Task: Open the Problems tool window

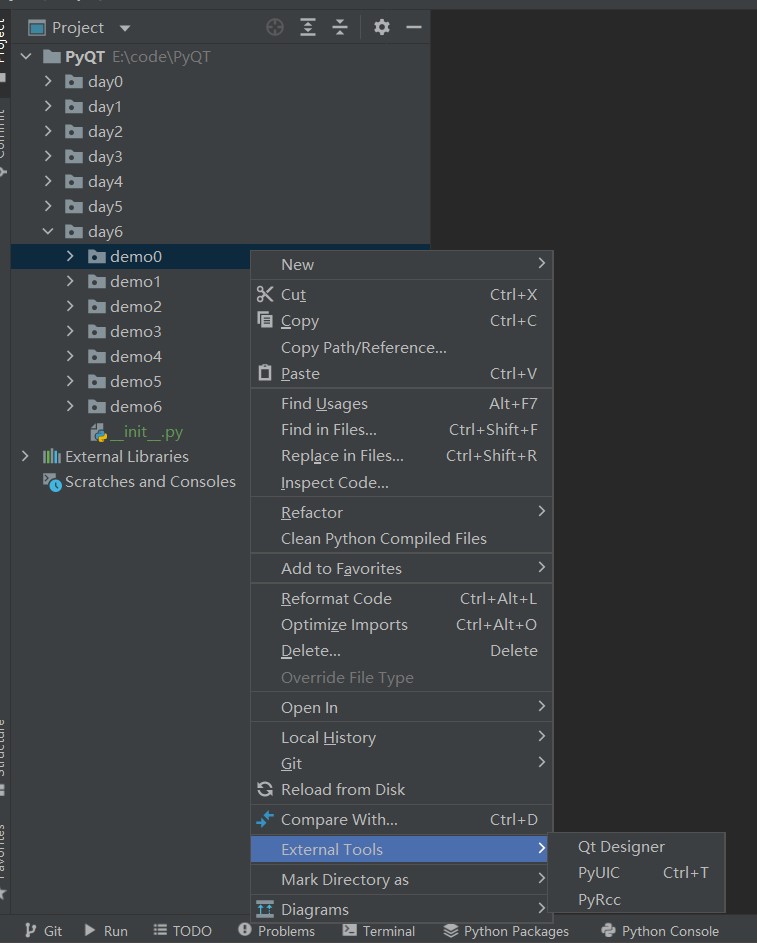Action: pyautogui.click(x=277, y=930)
